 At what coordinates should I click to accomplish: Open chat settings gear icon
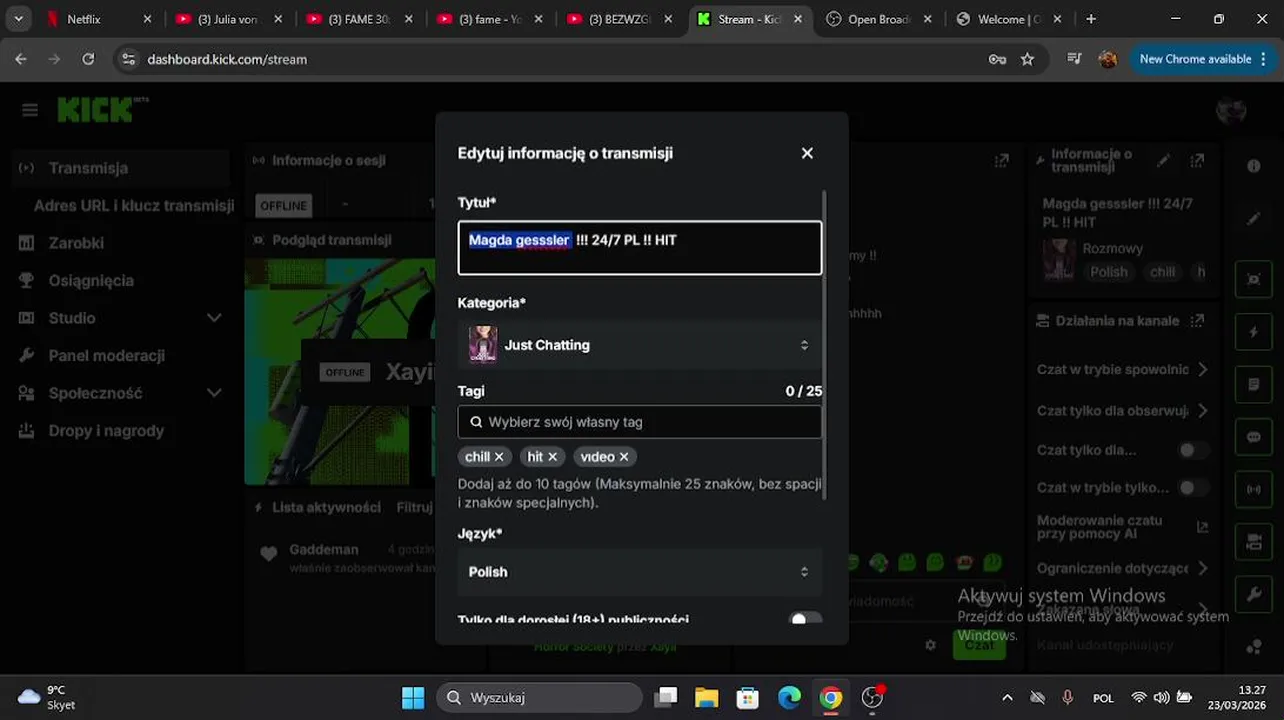(930, 645)
